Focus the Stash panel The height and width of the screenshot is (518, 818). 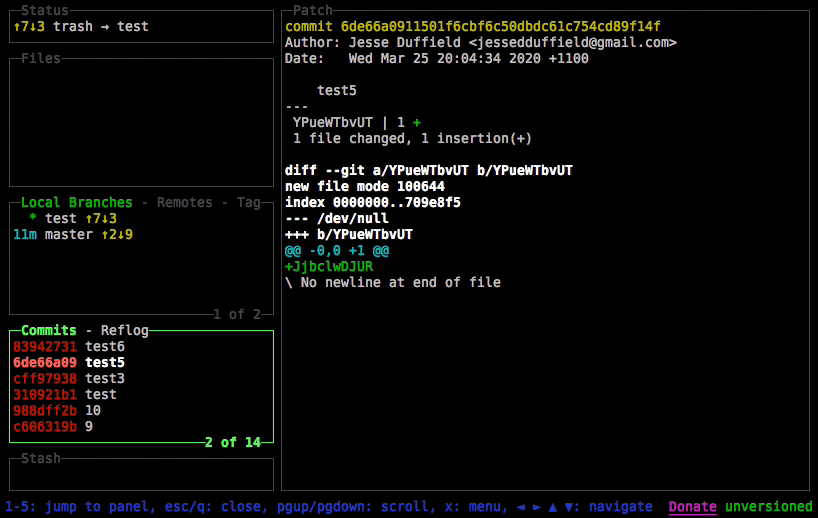(140, 474)
